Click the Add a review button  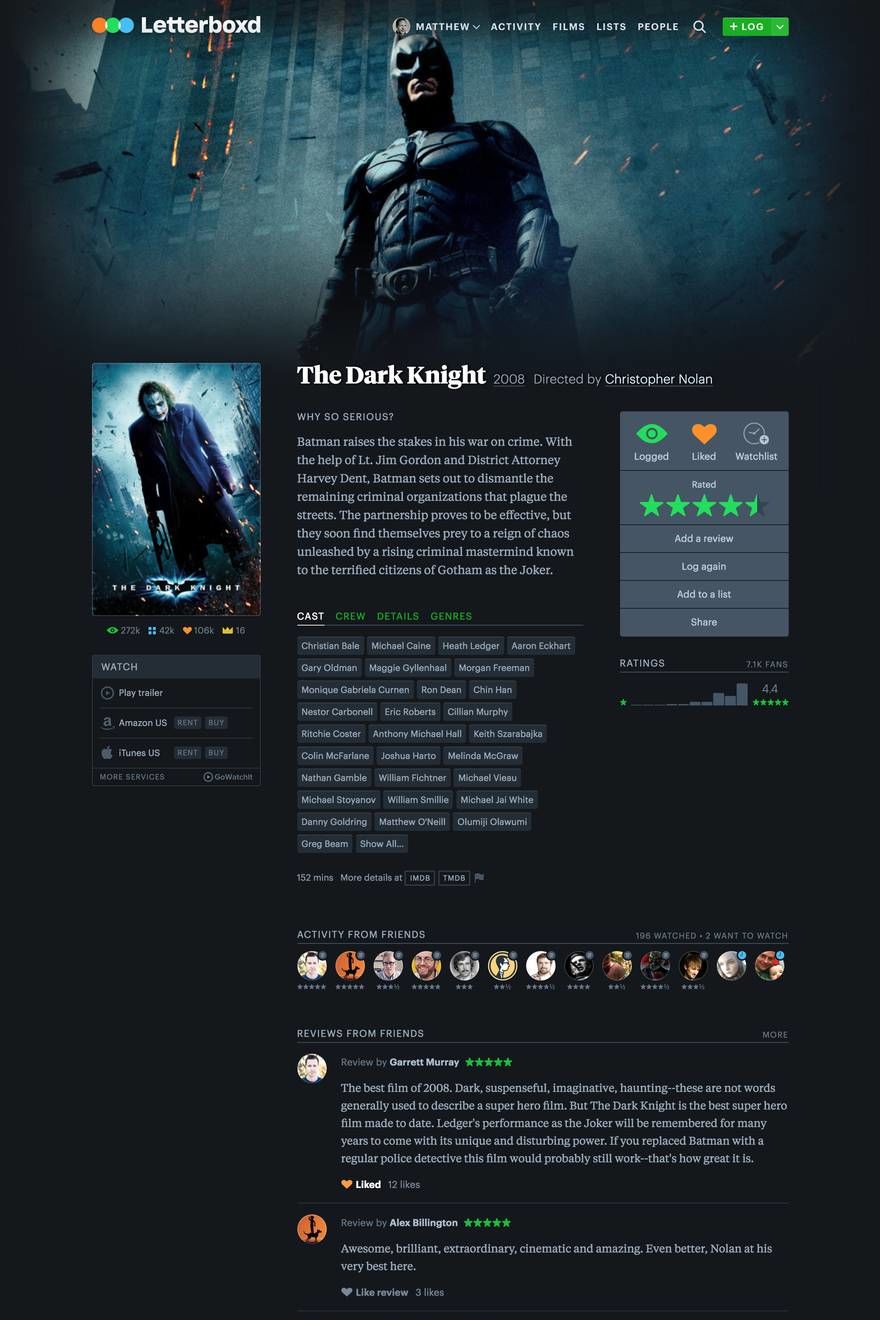point(704,538)
